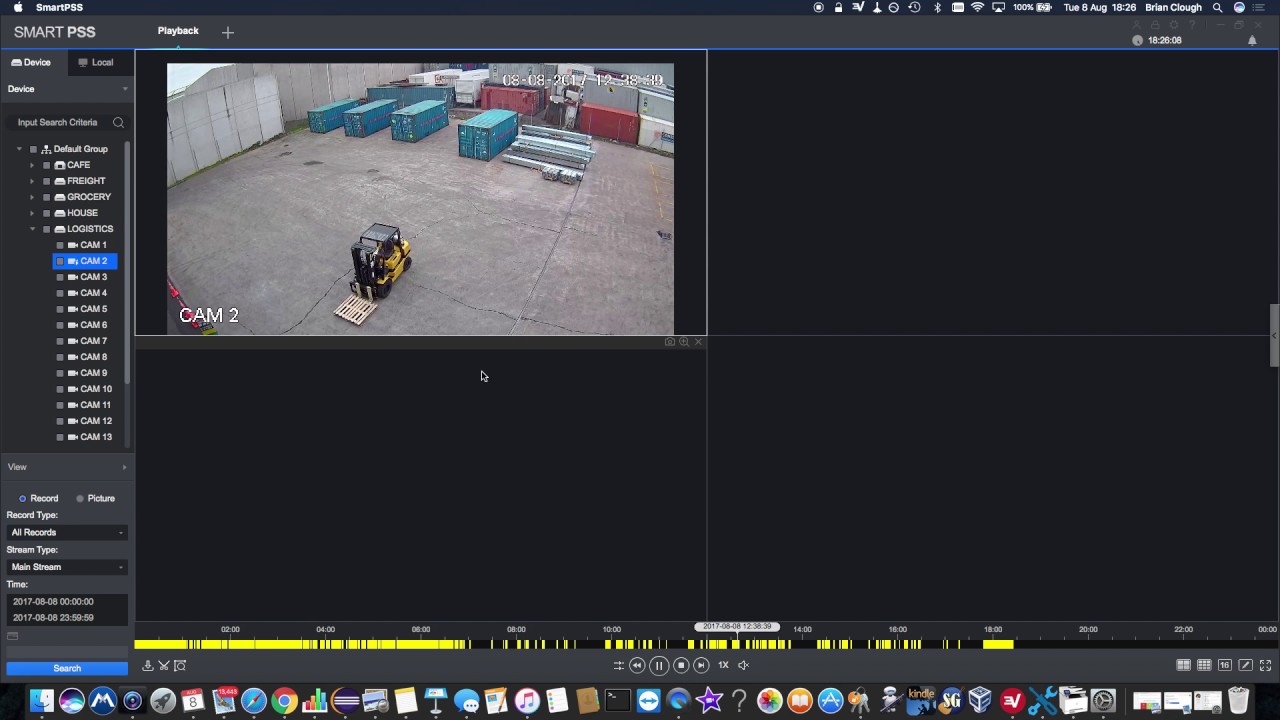Expand the Device panel header arrow
Viewport: 1280px width, 720px height.
click(x=125, y=89)
